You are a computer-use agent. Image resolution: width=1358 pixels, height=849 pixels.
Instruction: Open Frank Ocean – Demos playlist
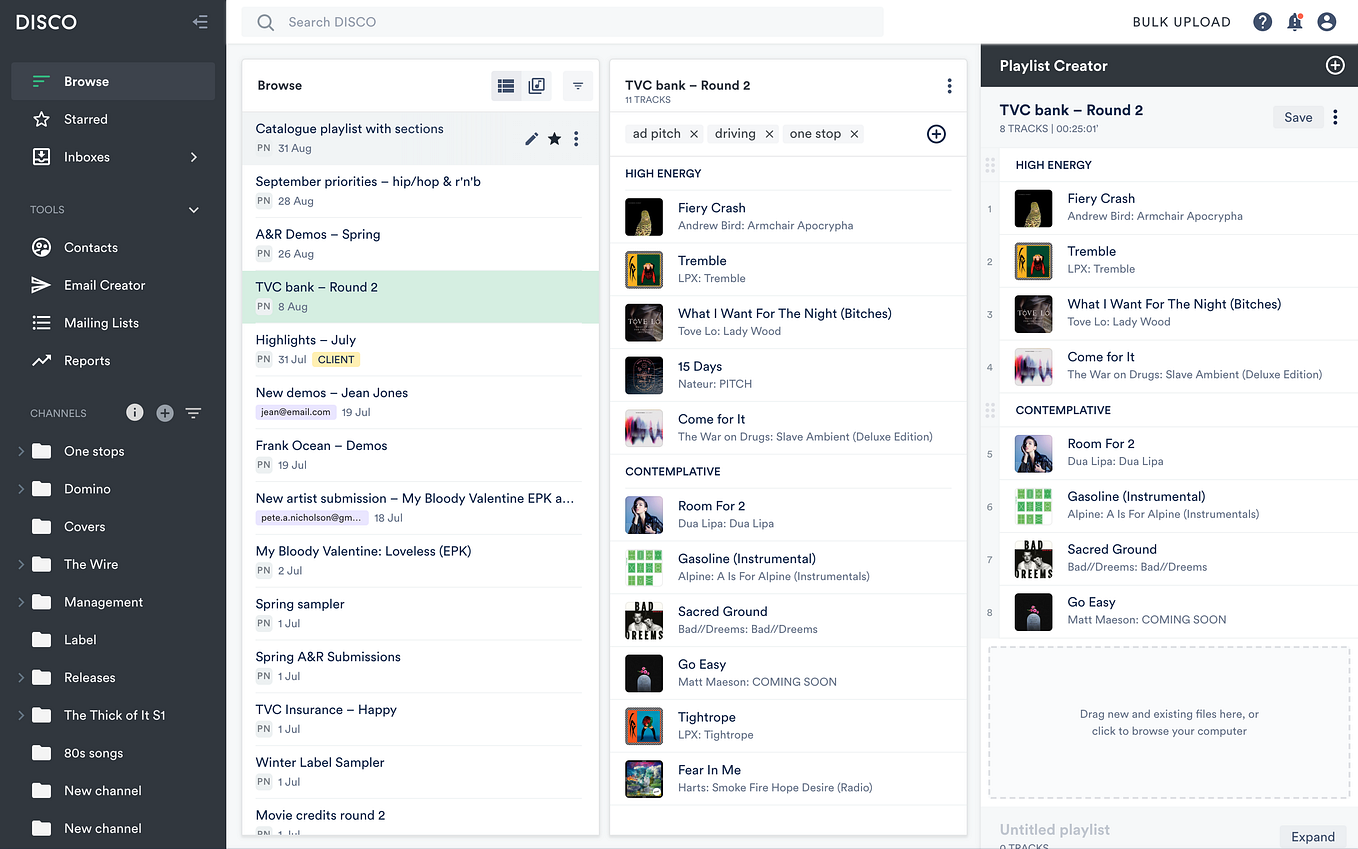click(x=420, y=455)
